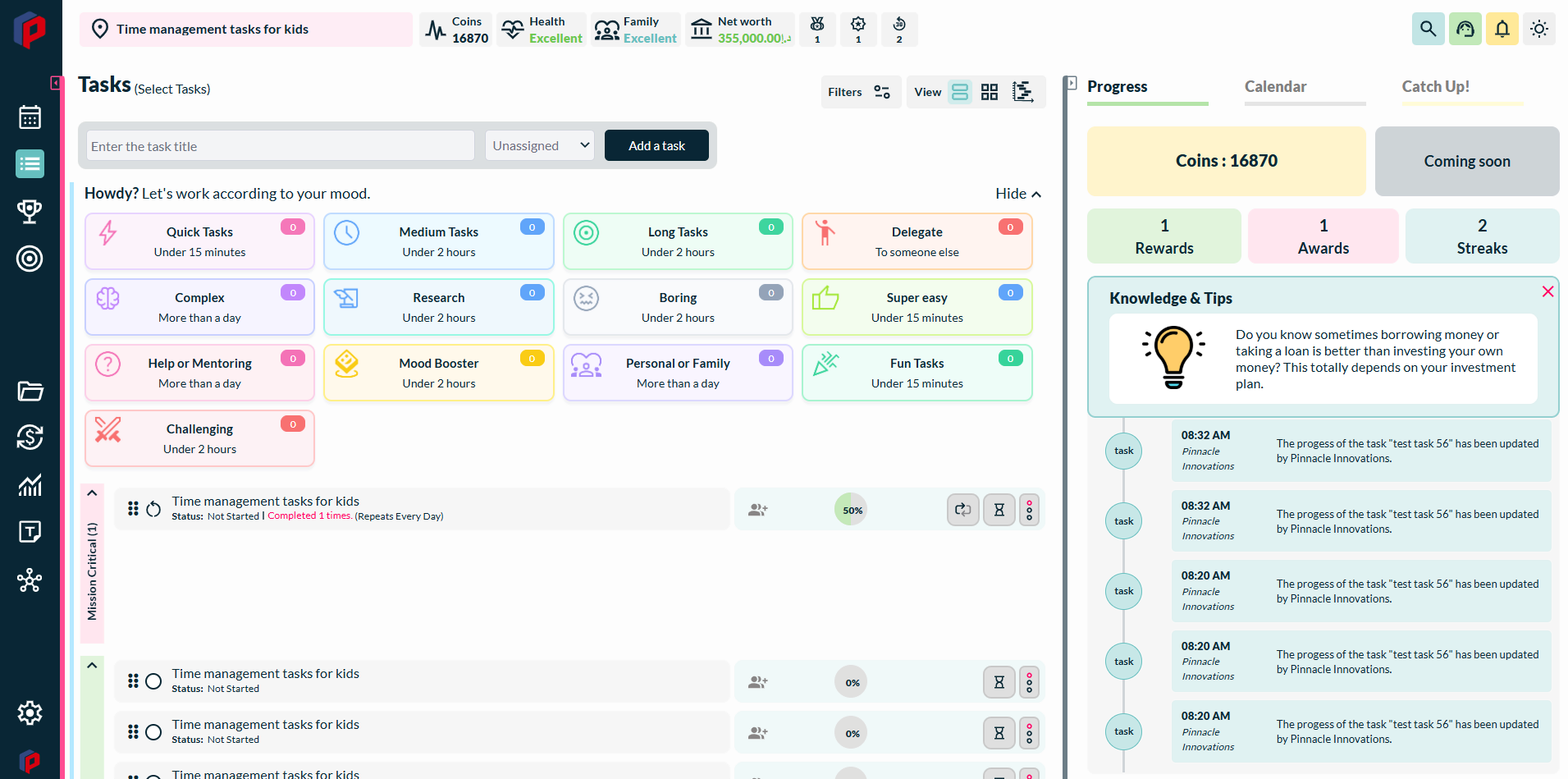The width and height of the screenshot is (1568, 779).
Task: Open menu of second 0% task
Action: pyautogui.click(x=1030, y=733)
